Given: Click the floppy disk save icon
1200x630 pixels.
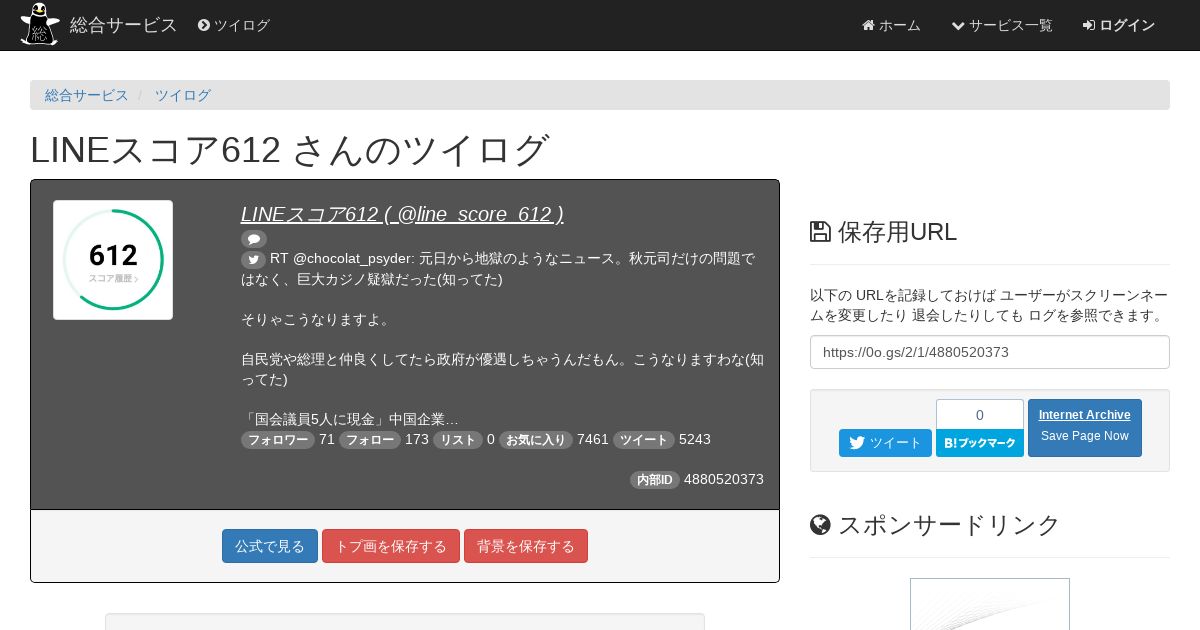Looking at the screenshot, I should click(x=820, y=232).
